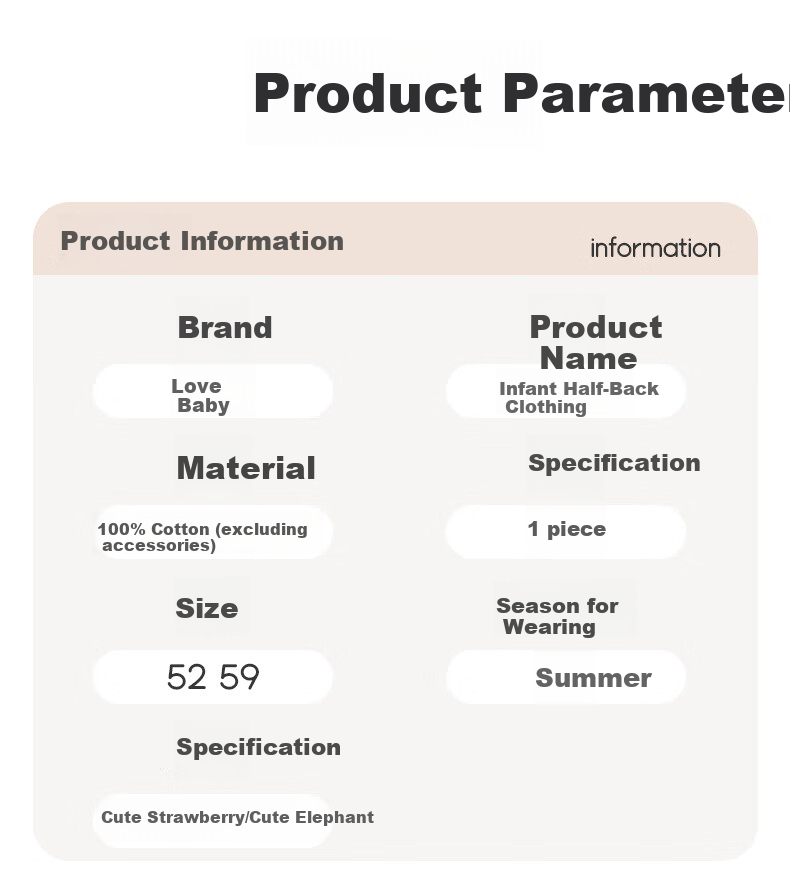Screen dimensions: 790x872
Task: Click the Size heading
Action: click(x=207, y=608)
